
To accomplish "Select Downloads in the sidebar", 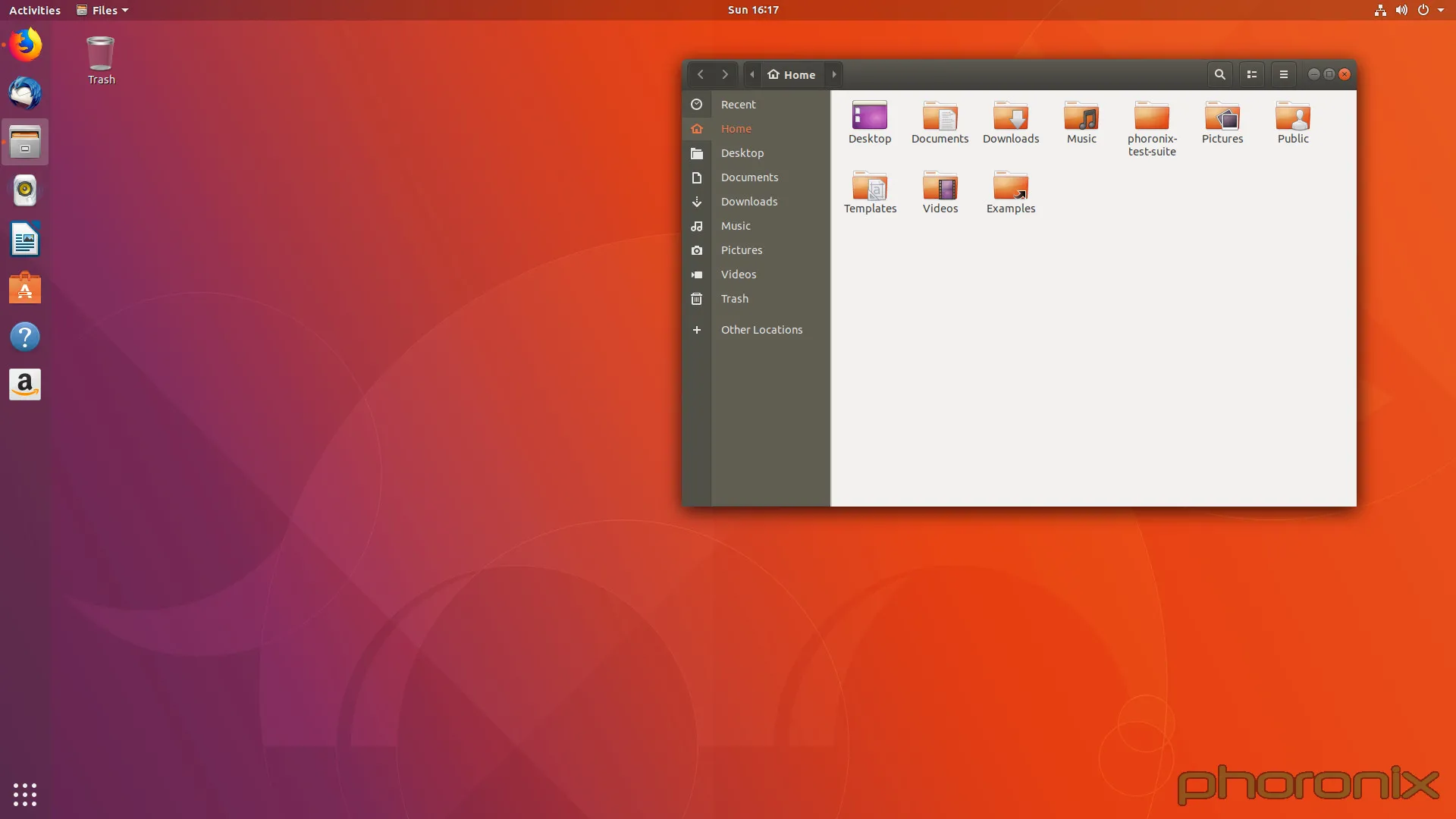I will [756, 202].
